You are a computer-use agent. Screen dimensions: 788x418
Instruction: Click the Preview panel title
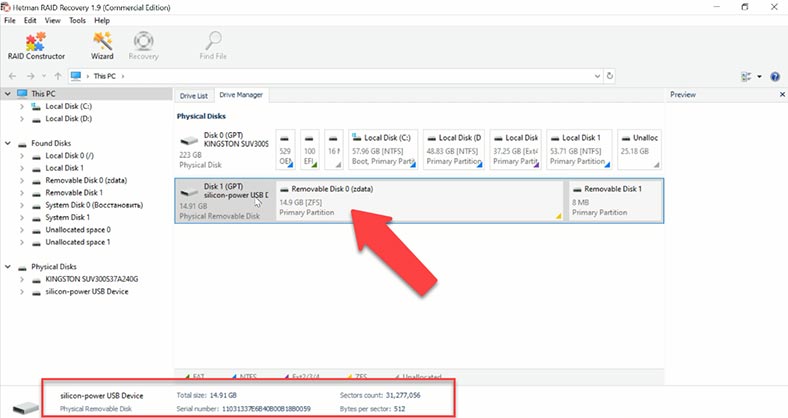pyautogui.click(x=682, y=94)
